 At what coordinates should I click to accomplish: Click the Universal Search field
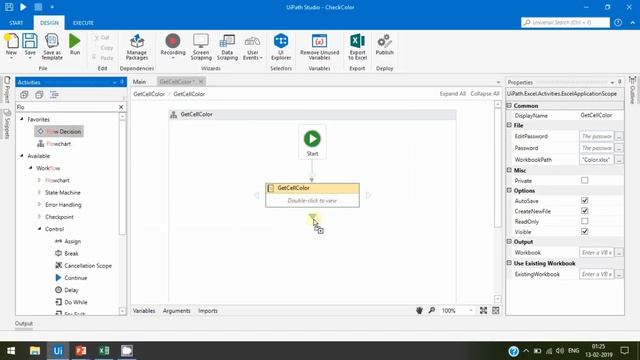[x=565, y=22]
